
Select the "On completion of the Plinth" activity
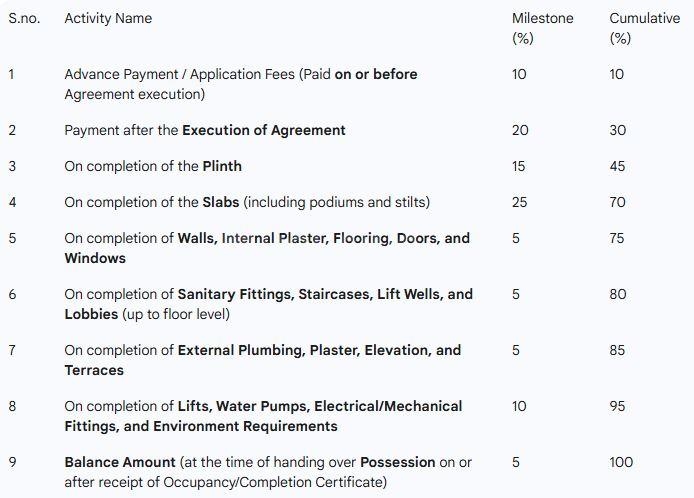153,166
